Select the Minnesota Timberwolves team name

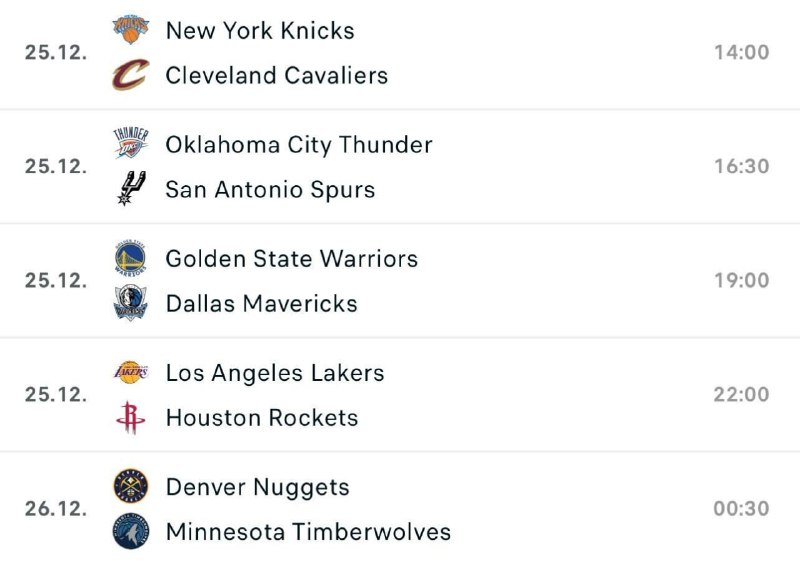click(308, 531)
